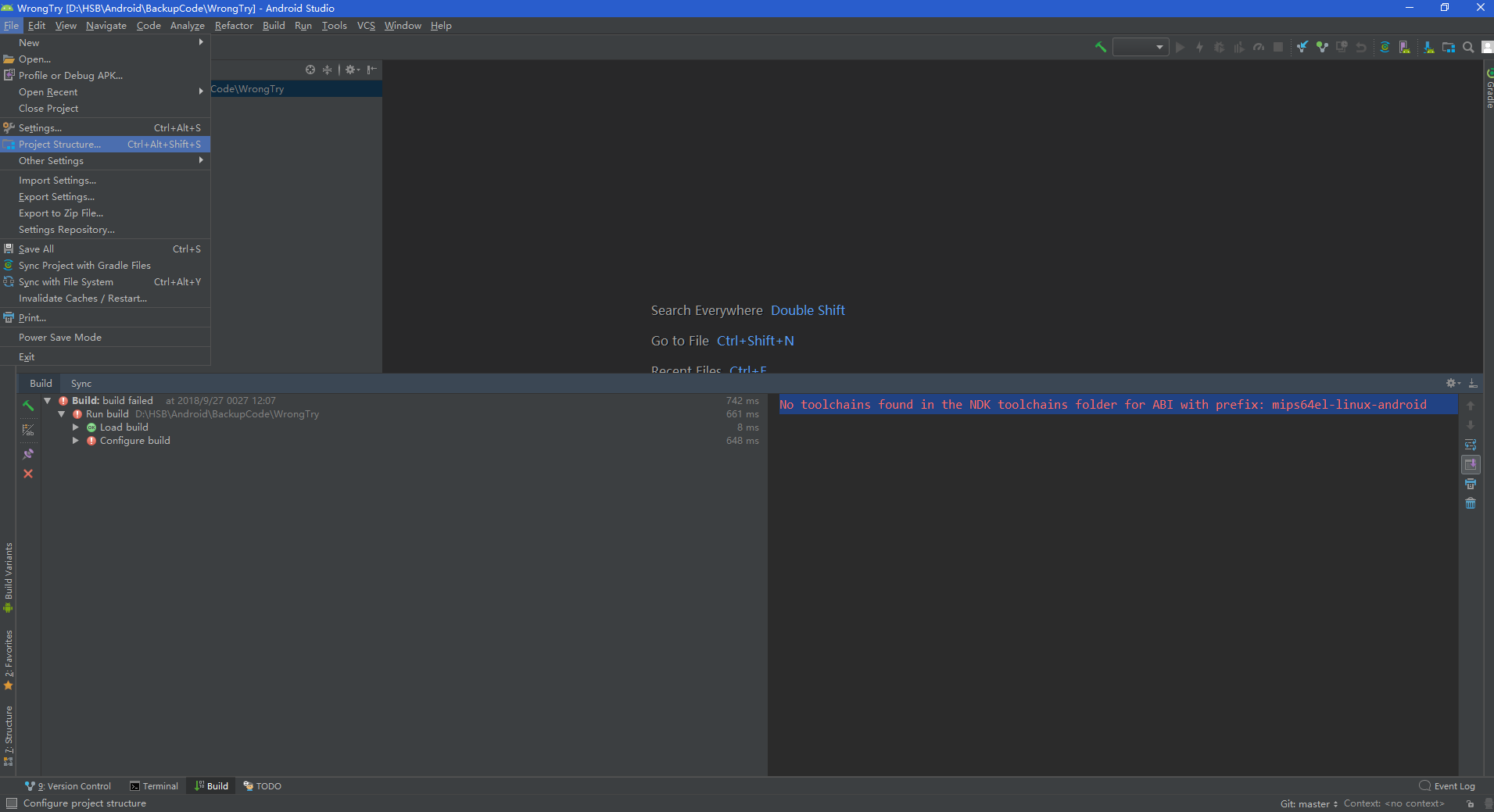Click the Build button in bottom bar

[x=212, y=786]
